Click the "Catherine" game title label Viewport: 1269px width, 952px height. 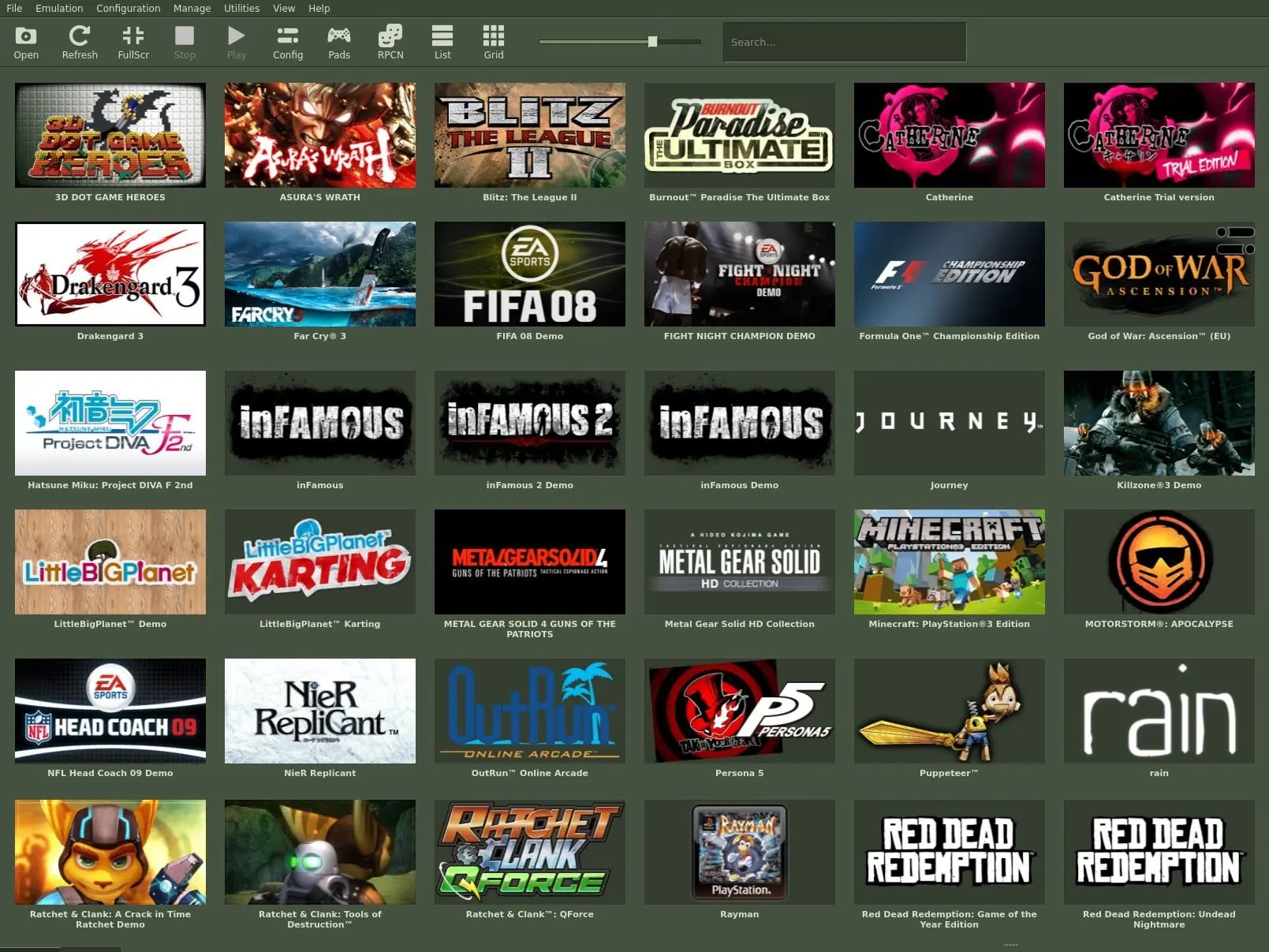[950, 197]
